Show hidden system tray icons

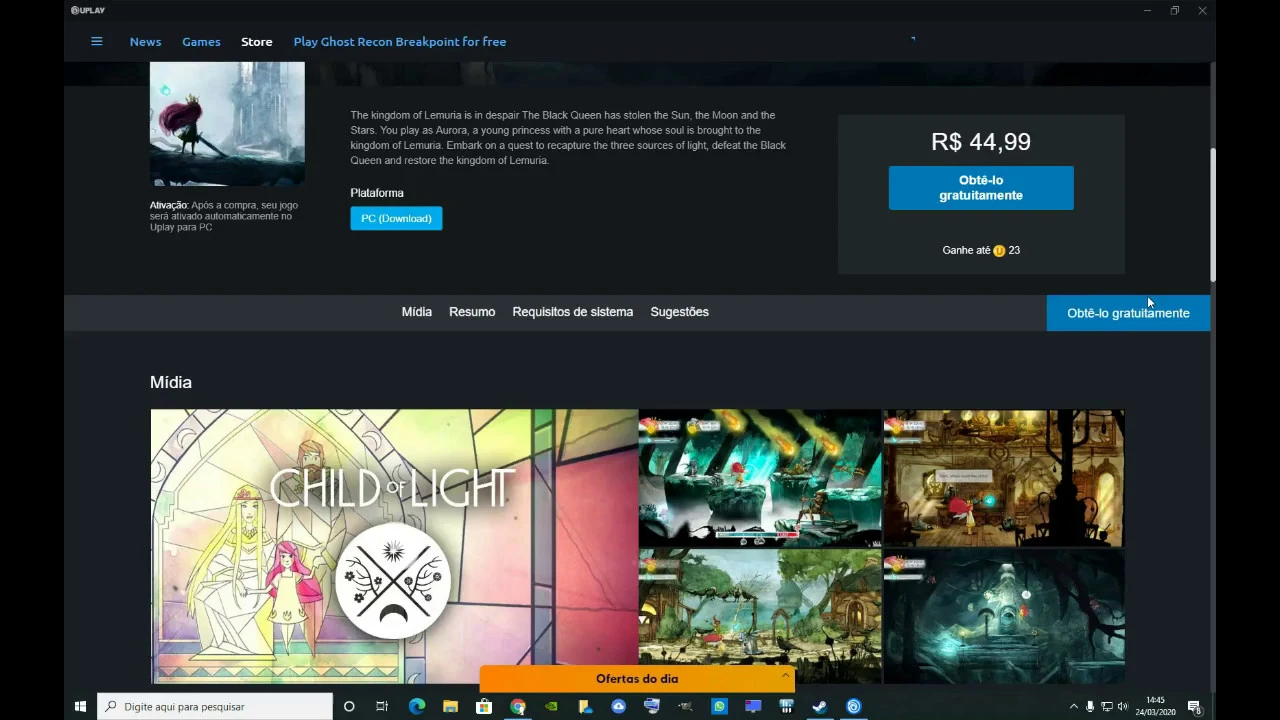click(1074, 706)
